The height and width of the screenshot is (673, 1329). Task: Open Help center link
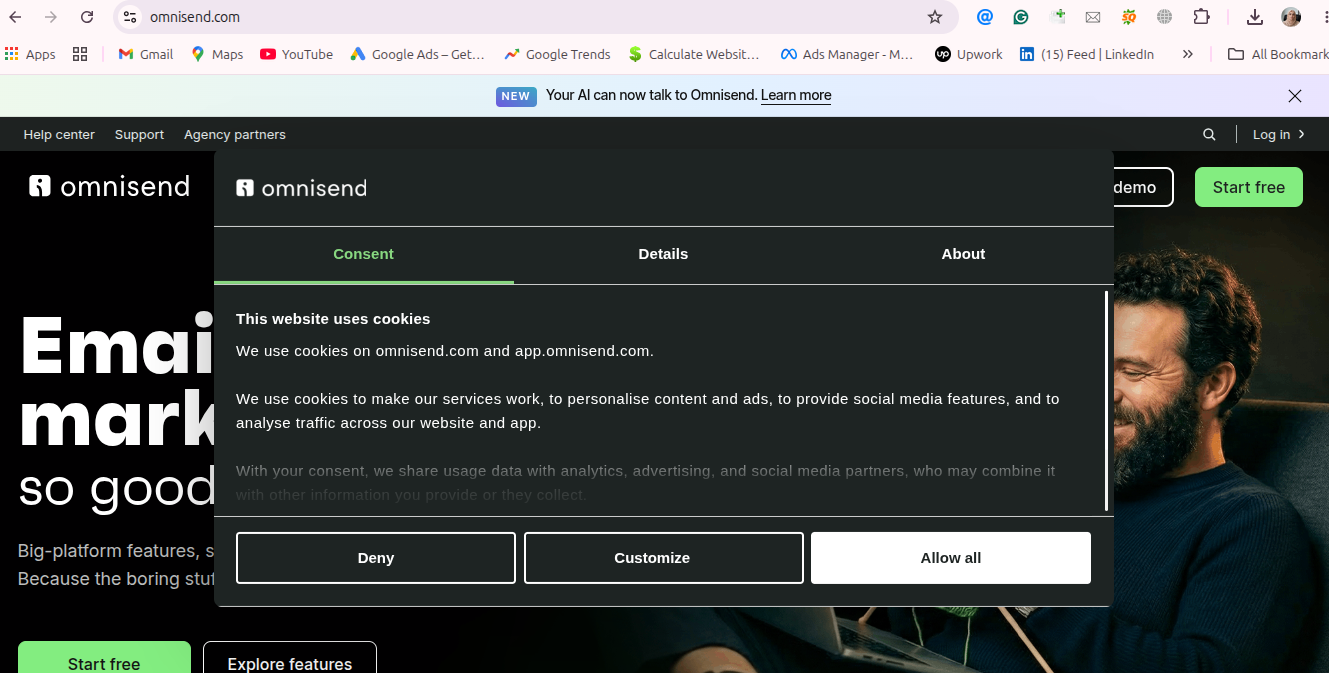[59, 134]
